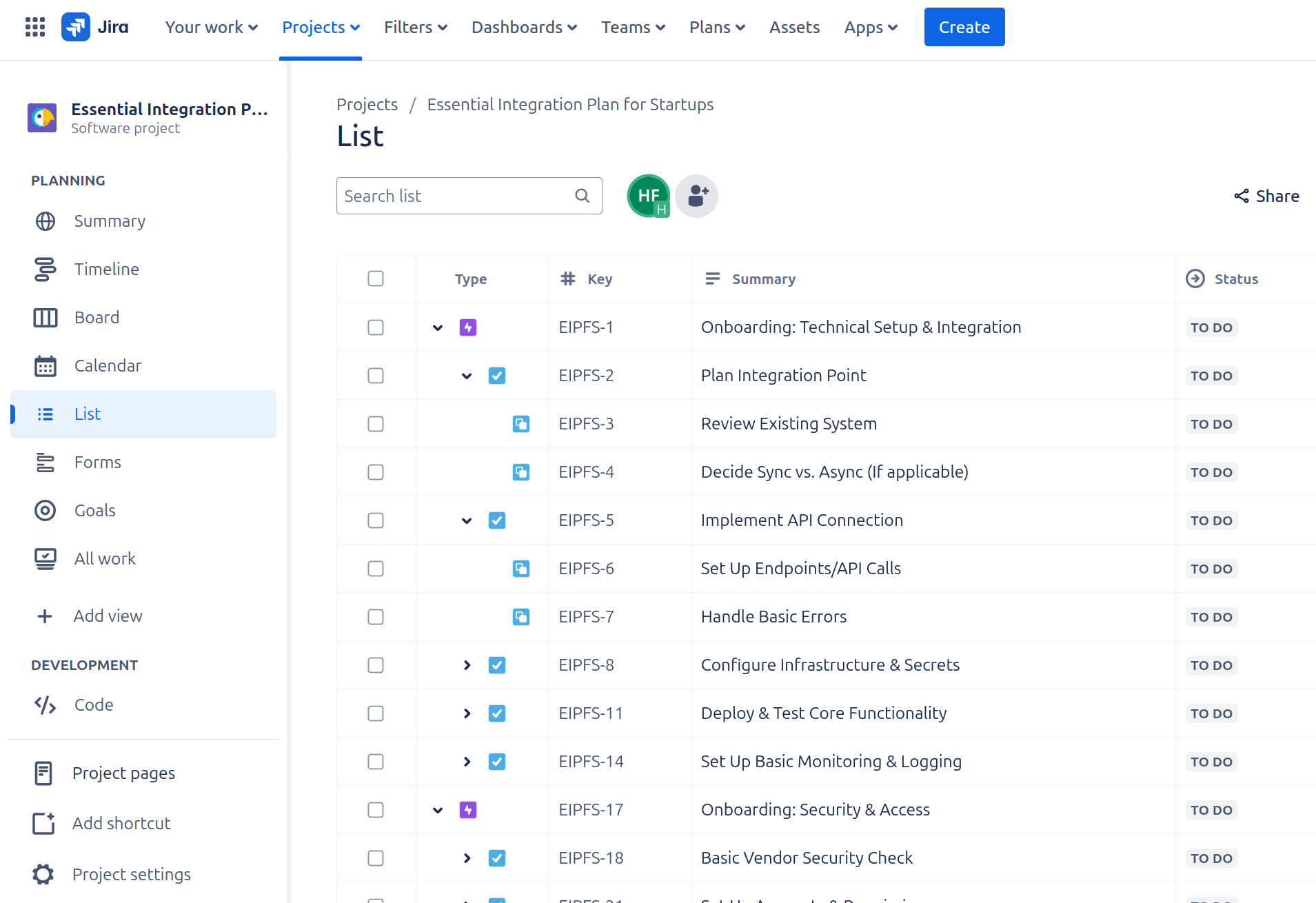Click into the Search list field
The width and height of the screenshot is (1316, 903).
[x=455, y=196]
